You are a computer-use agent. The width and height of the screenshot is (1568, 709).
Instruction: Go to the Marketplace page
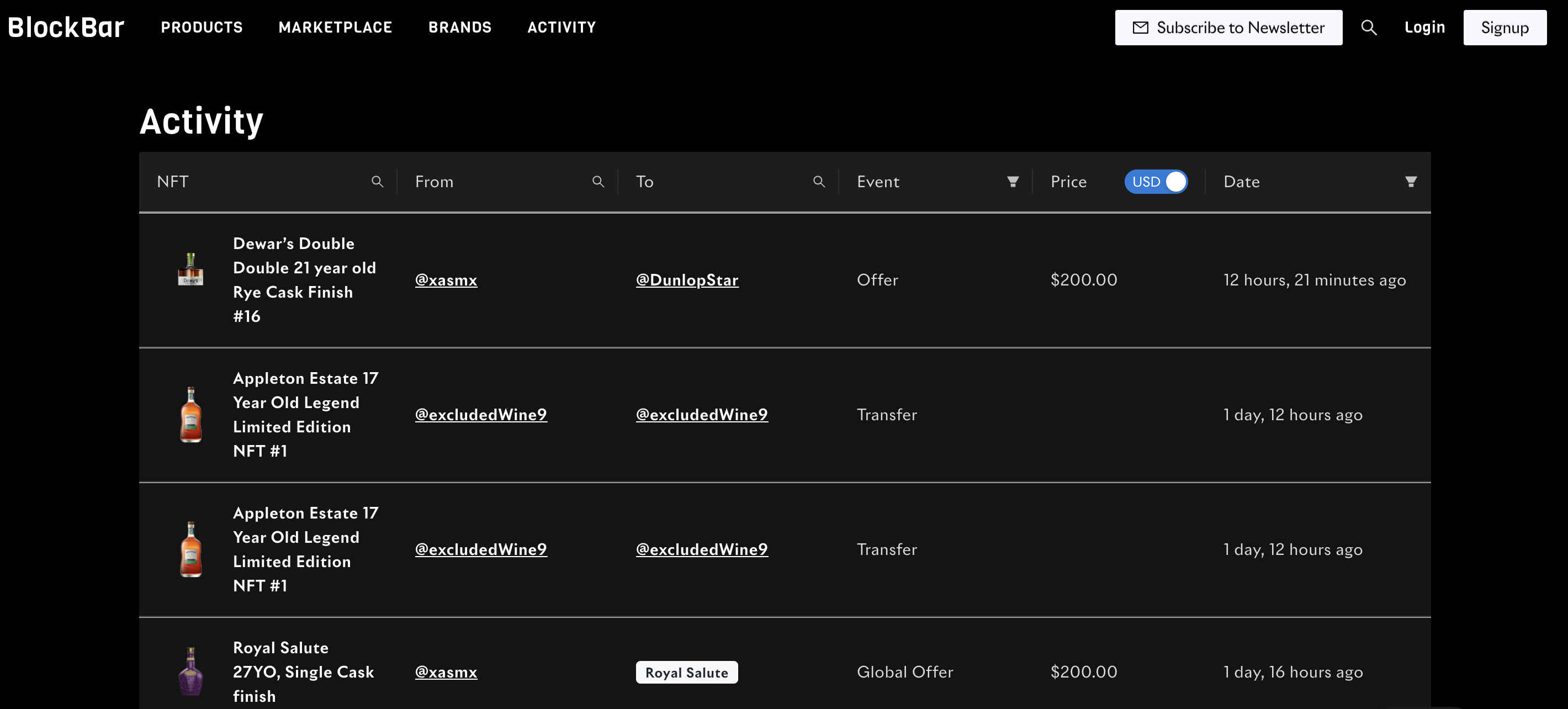335,28
